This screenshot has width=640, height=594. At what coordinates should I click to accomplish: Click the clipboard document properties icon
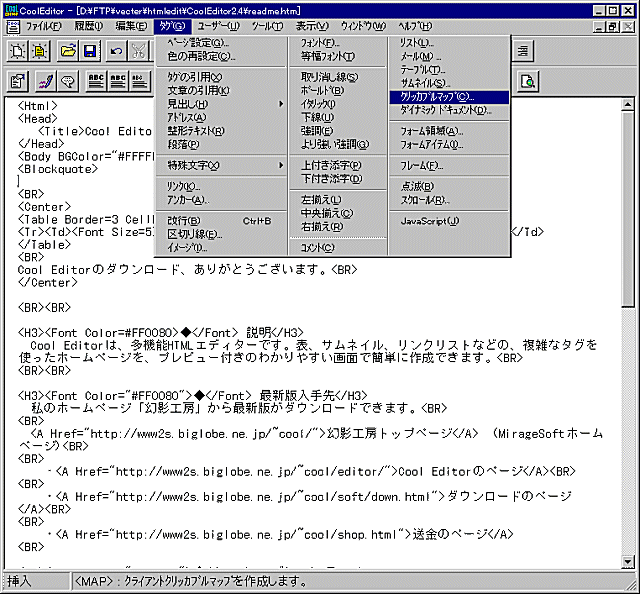(x=18, y=81)
